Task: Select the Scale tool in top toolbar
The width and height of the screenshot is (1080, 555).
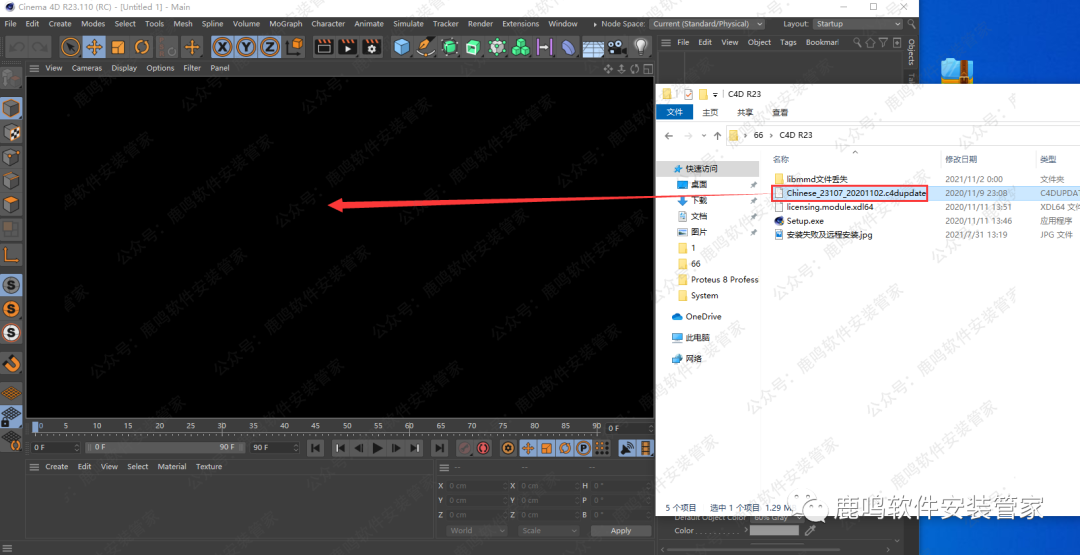Action: 118,47
